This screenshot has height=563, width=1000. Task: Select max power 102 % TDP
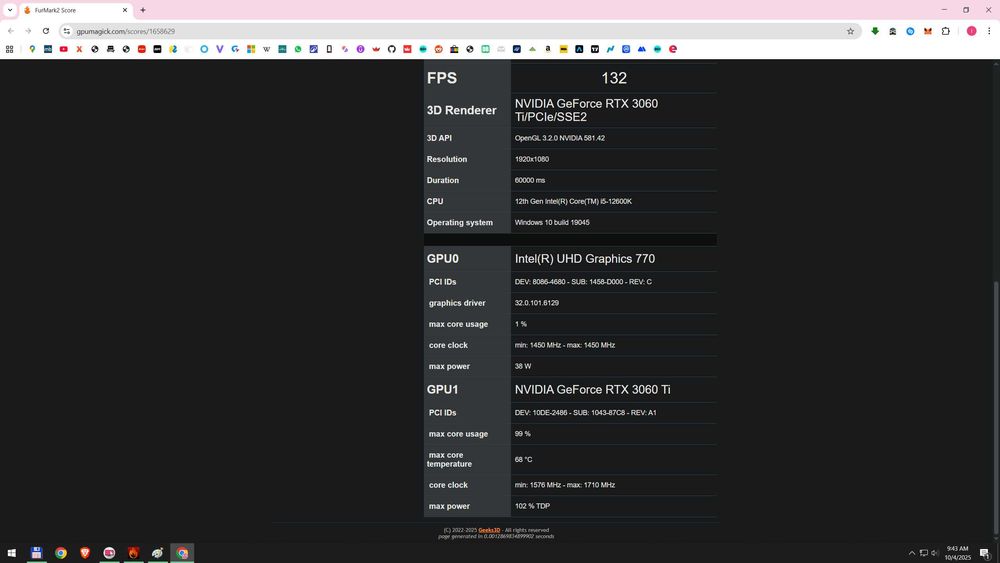[x=532, y=506]
